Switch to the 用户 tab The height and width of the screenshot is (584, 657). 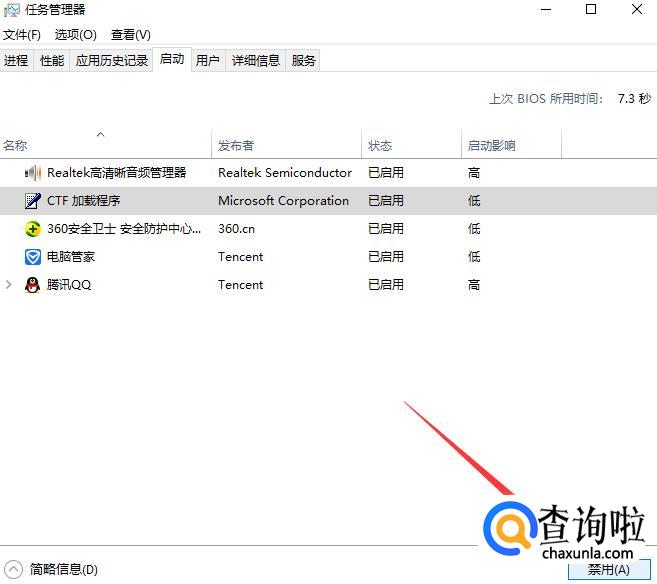(208, 60)
